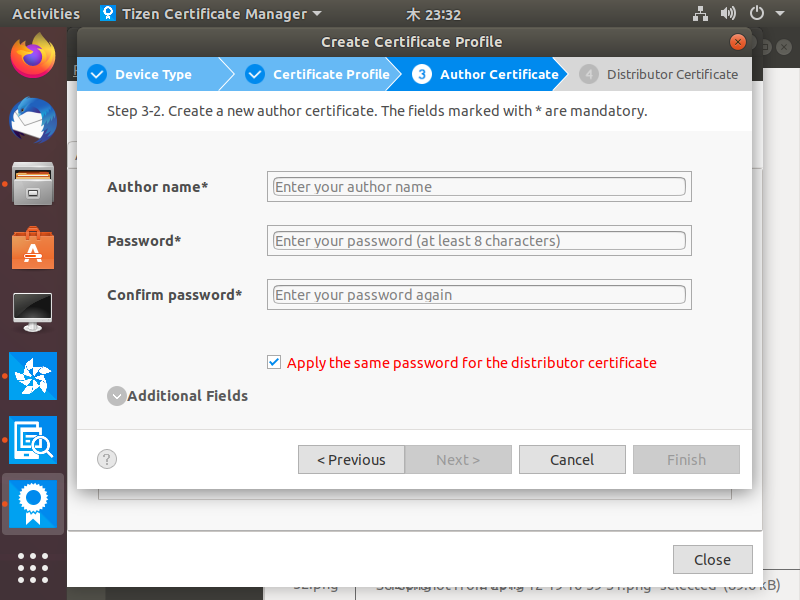Click the 'Apply the same password' red label
The image size is (800, 600).
point(471,363)
